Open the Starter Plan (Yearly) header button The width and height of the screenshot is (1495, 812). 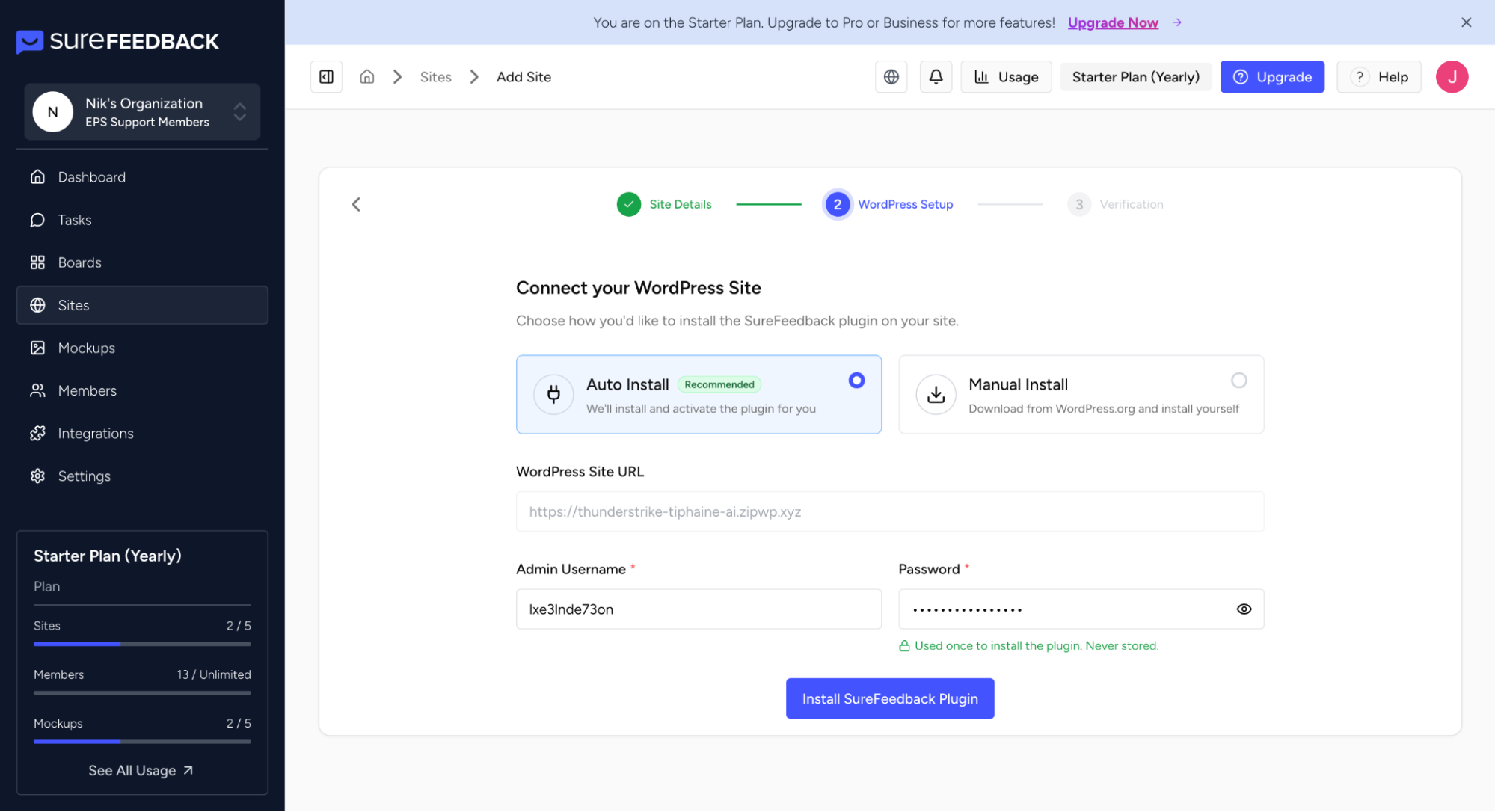click(1135, 77)
